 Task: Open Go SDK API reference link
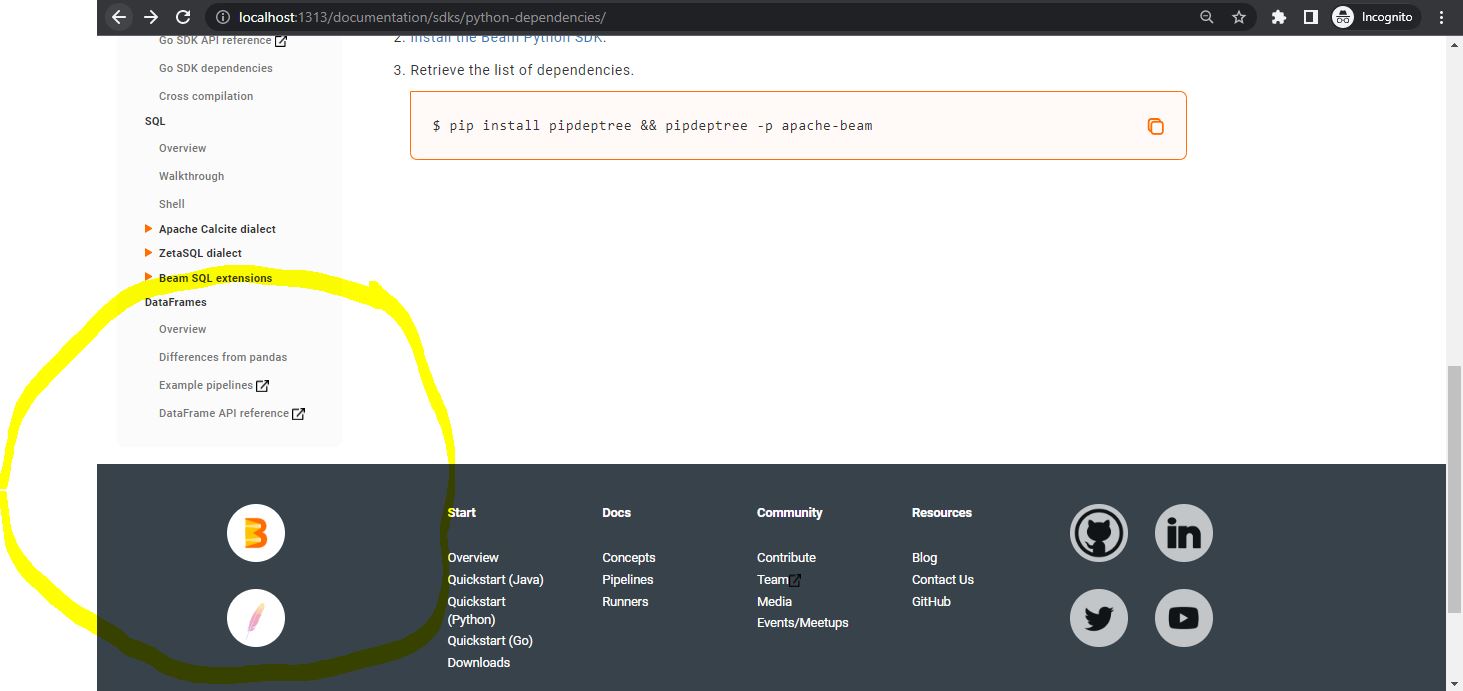(223, 41)
